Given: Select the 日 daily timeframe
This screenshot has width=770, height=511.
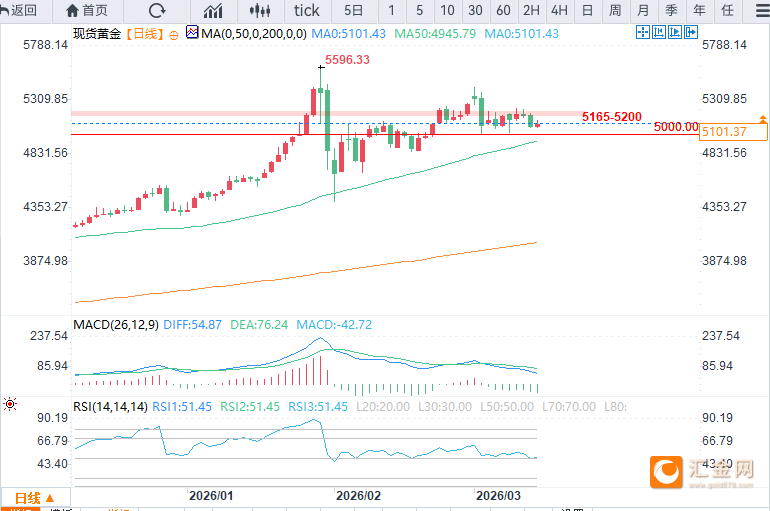Looking at the screenshot, I should 587,10.
